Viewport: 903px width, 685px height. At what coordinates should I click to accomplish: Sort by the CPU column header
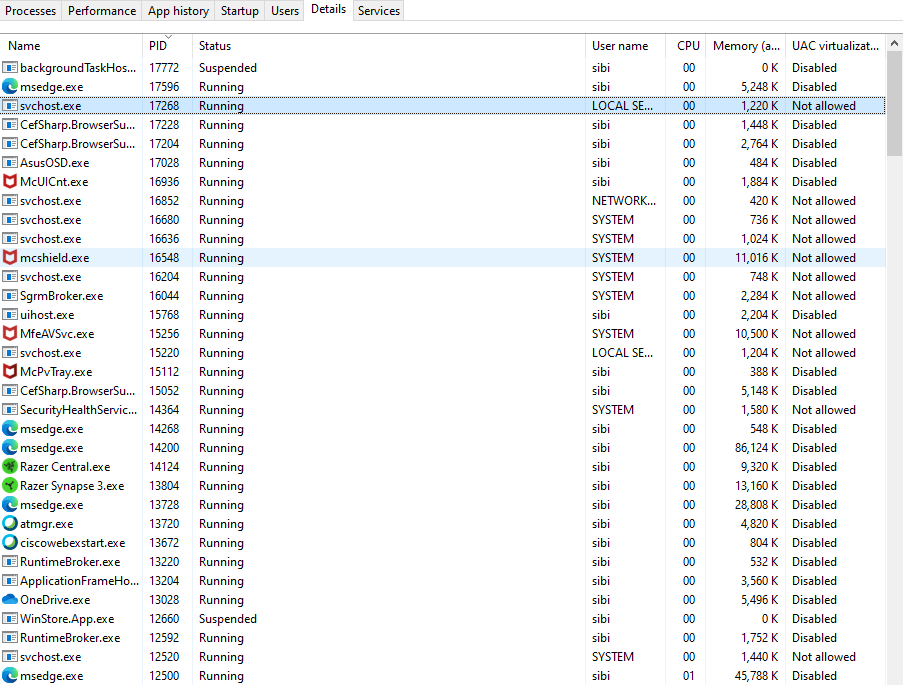[x=686, y=46]
